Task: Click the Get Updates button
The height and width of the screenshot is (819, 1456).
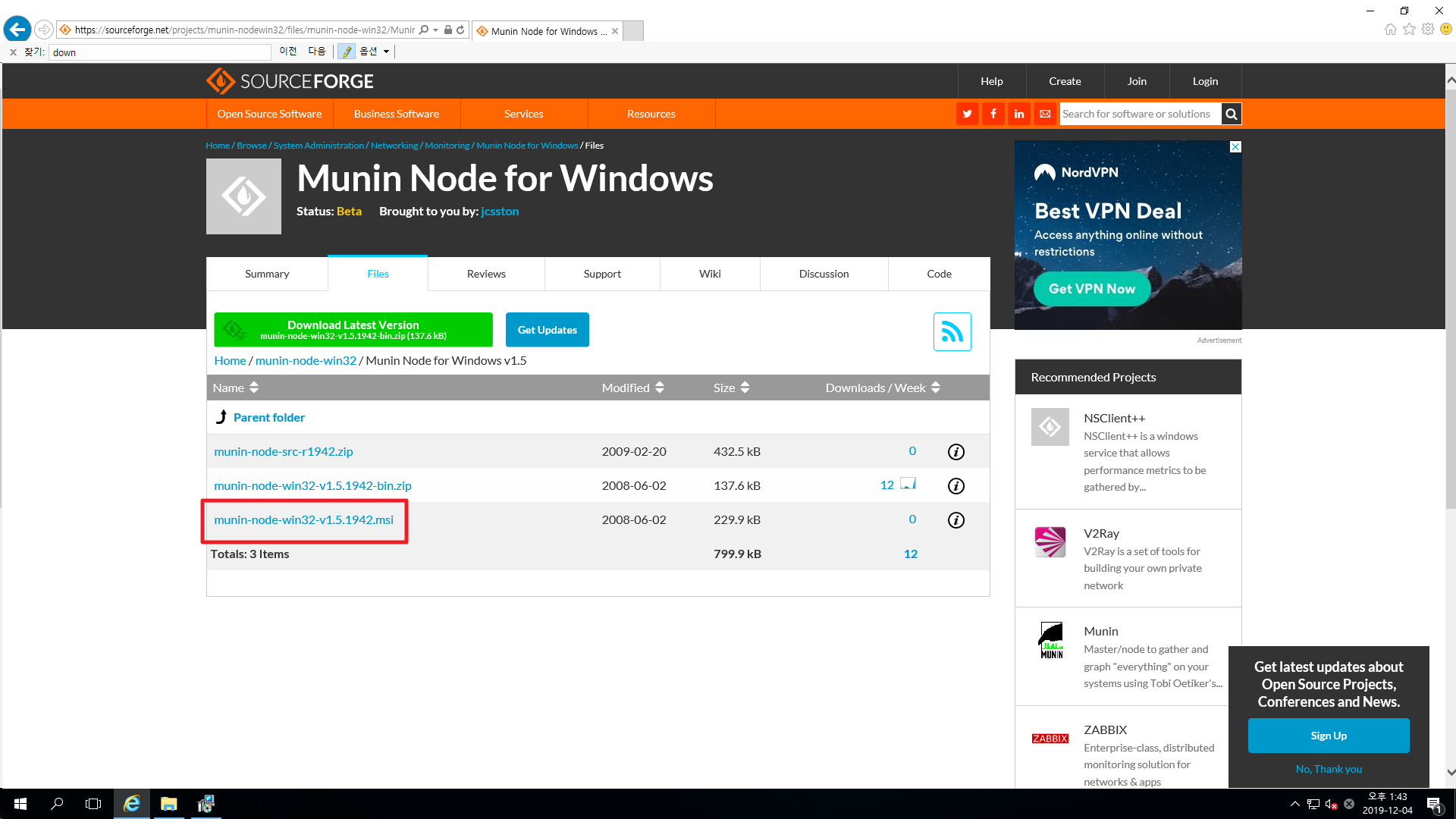Action: [548, 330]
